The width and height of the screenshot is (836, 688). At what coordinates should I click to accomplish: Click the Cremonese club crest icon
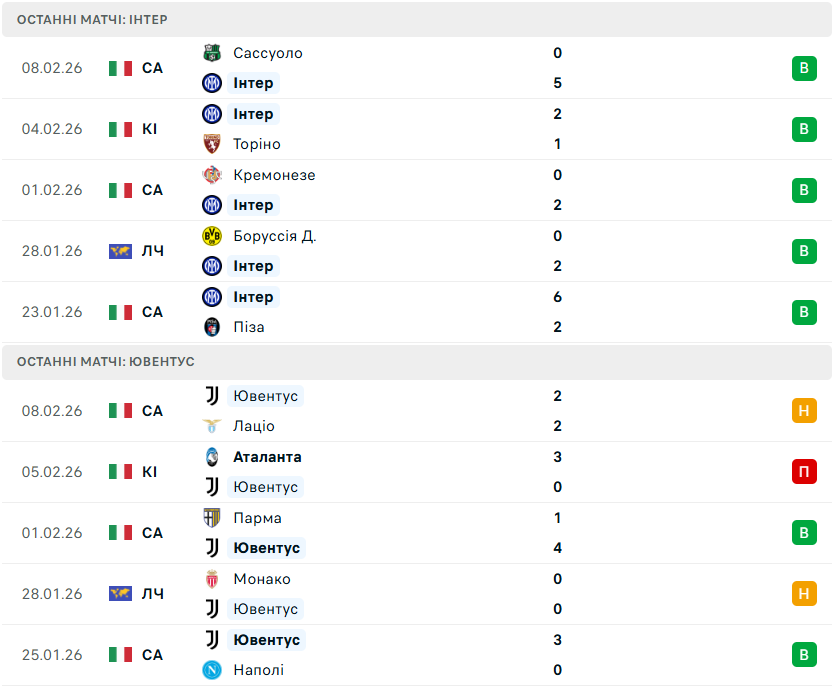(x=211, y=175)
